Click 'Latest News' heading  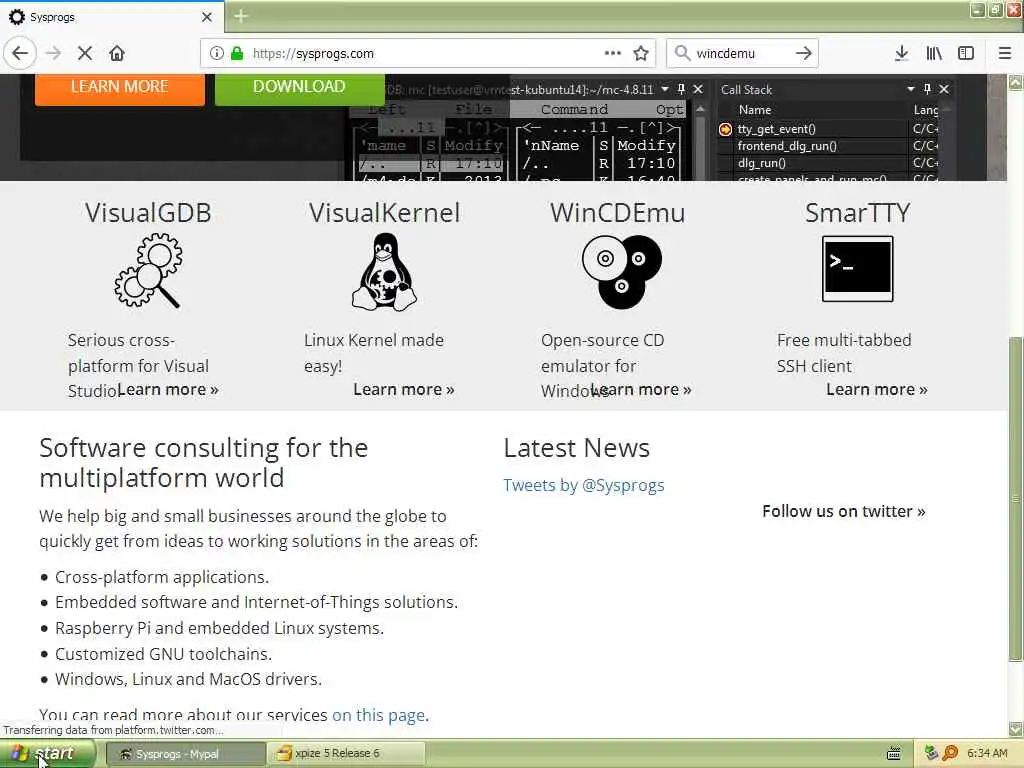[577, 448]
